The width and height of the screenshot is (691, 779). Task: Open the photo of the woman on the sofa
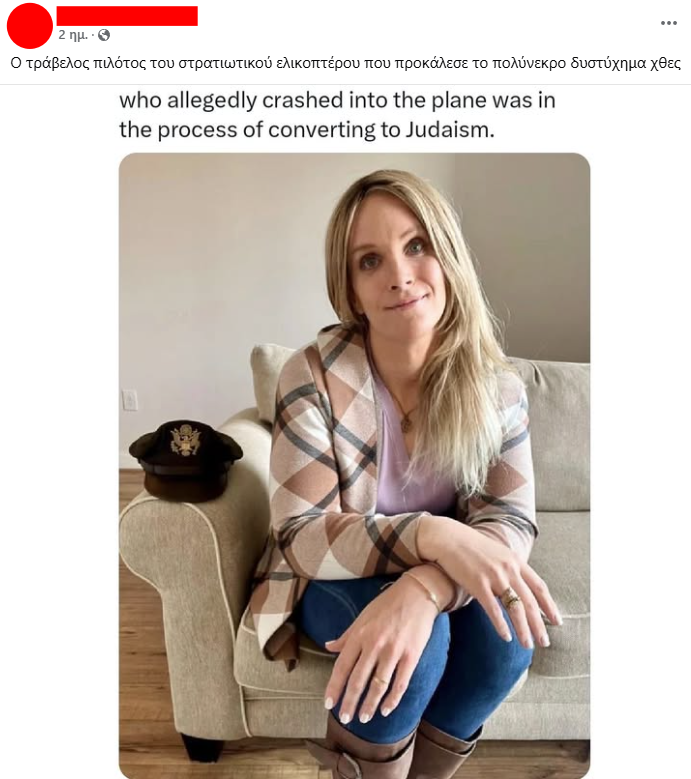(354, 466)
